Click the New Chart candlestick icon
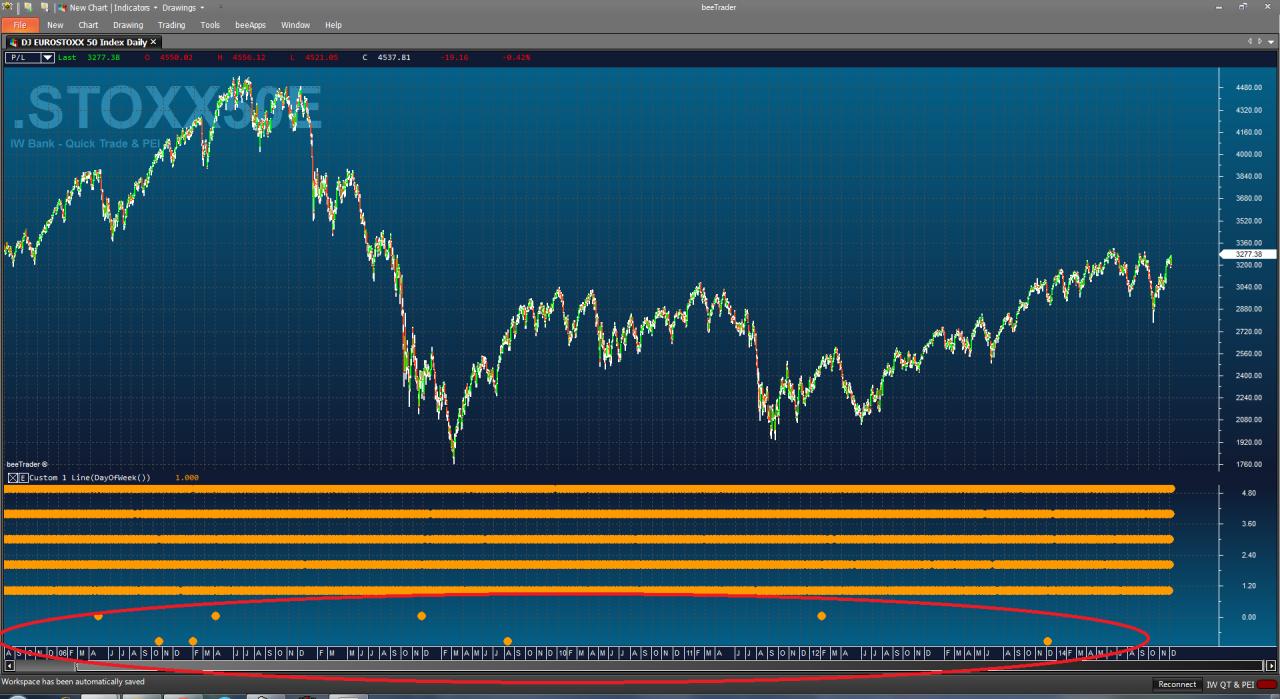Viewport: 1280px width, 699px height. pyautogui.click(x=62, y=7)
